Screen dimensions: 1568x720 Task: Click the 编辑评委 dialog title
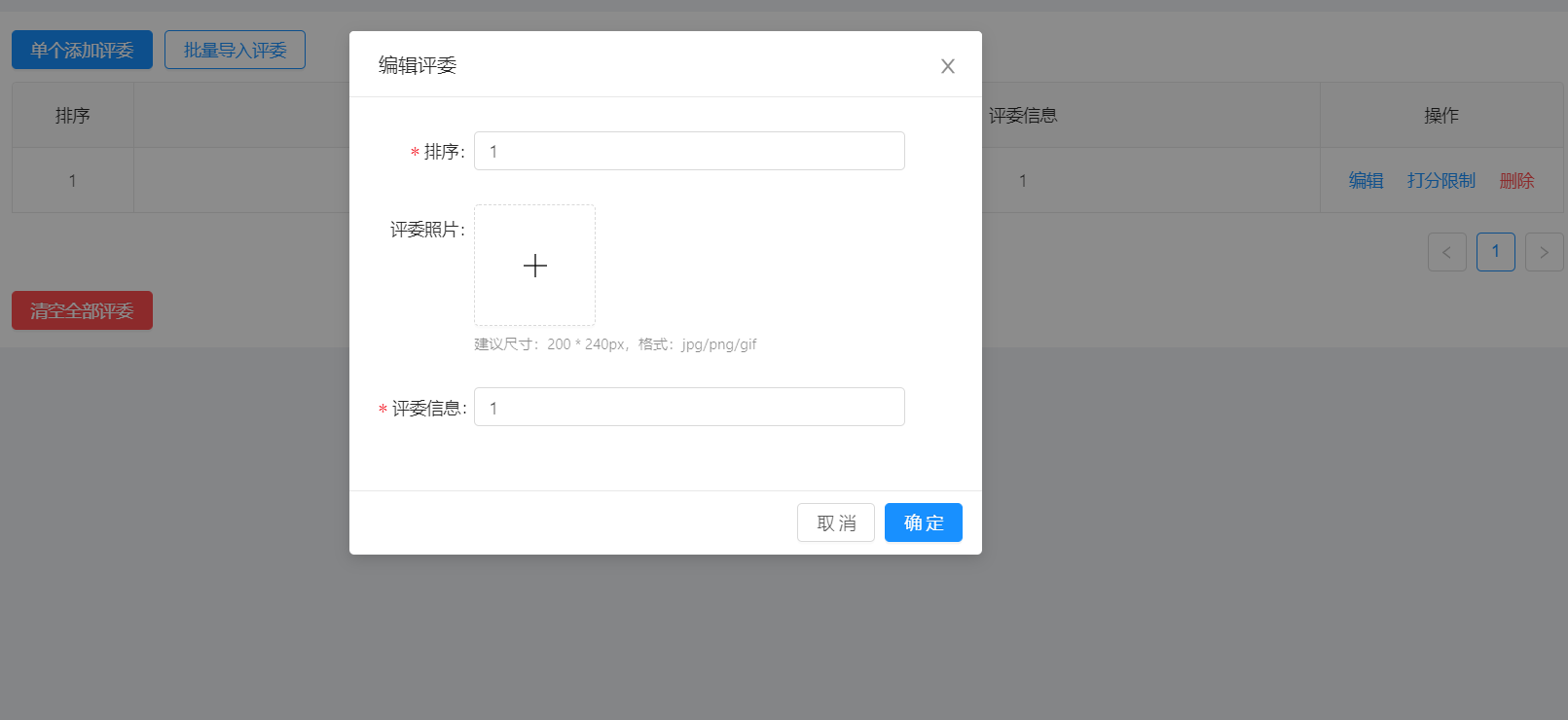(418, 65)
